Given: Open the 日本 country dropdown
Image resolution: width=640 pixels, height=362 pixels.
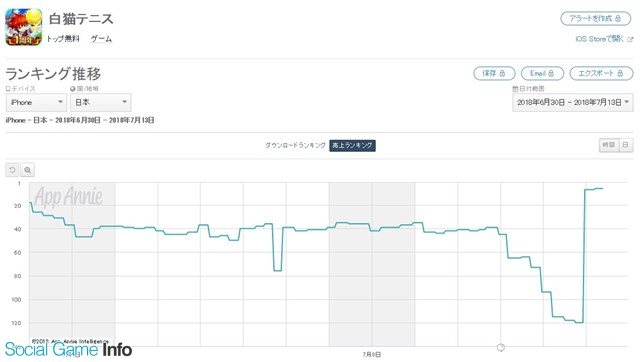Looking at the screenshot, I should pos(100,102).
